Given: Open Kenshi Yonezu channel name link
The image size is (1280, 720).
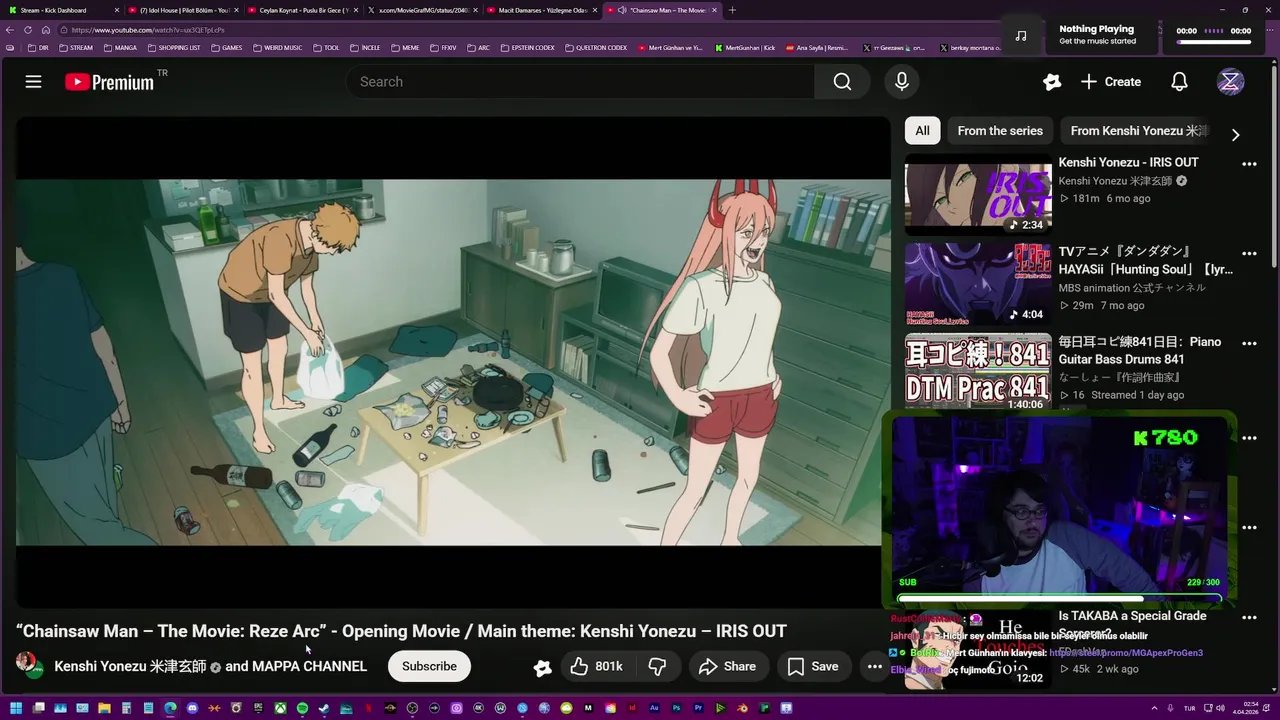Looking at the screenshot, I should pos(130,666).
